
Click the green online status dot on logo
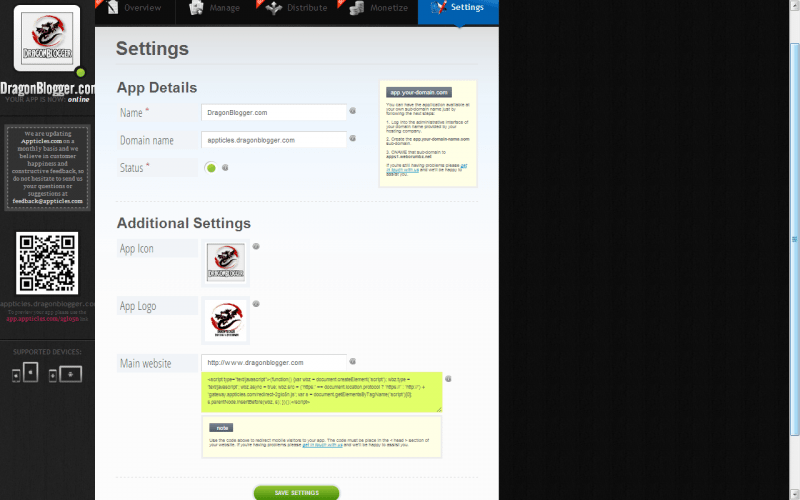80,72
